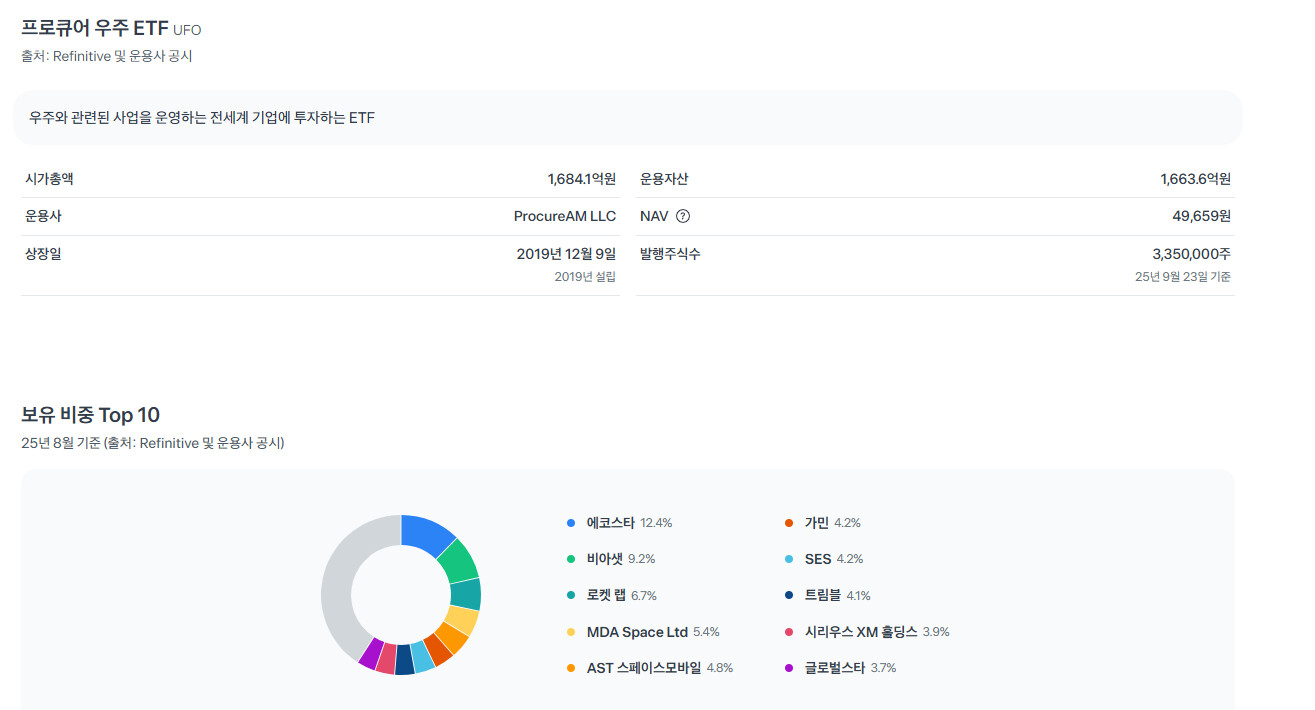
Task: Select the 가민 holding label
Action: pos(817,523)
